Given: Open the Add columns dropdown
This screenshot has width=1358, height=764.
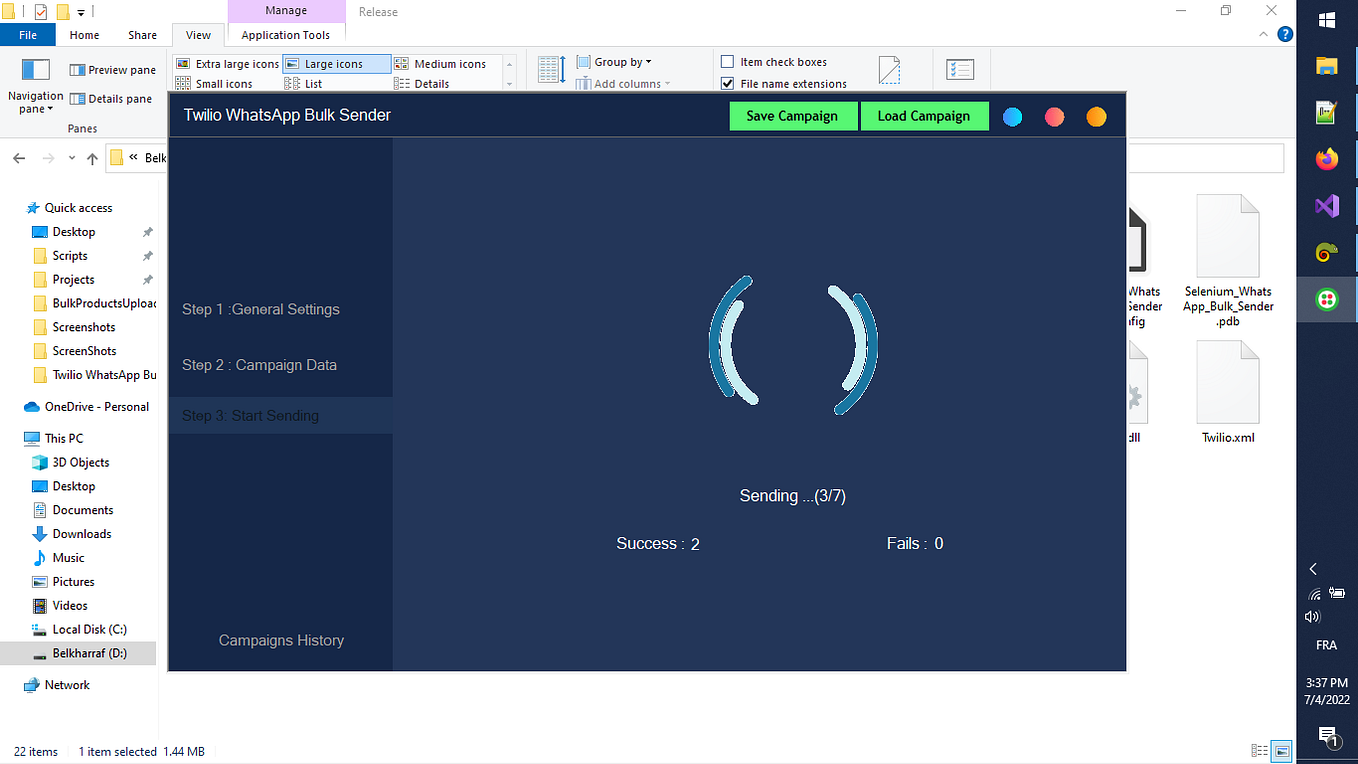Looking at the screenshot, I should pos(623,84).
